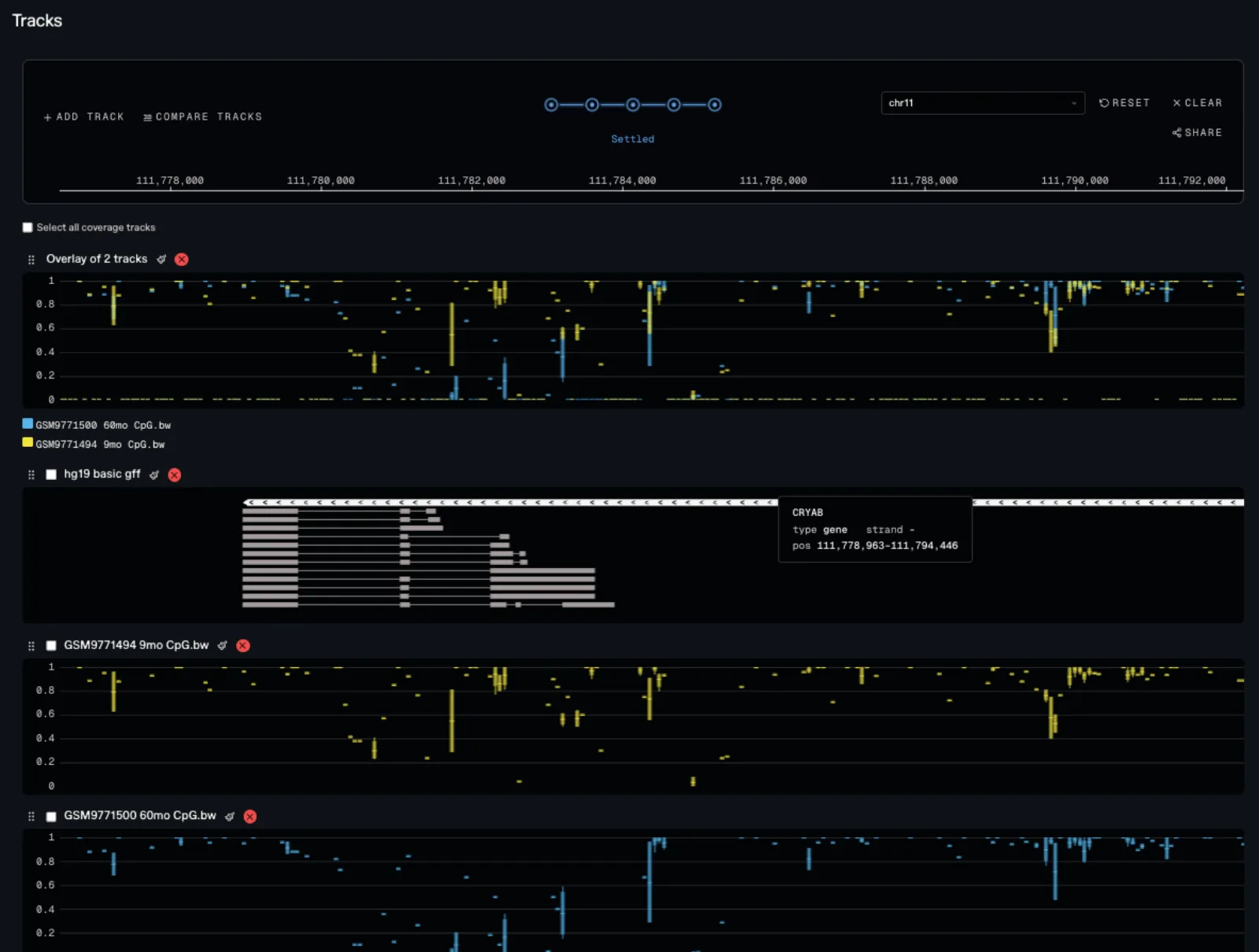Open color settings icon for Overlay track
Viewport: 1259px width, 952px height.
pyautogui.click(x=161, y=260)
